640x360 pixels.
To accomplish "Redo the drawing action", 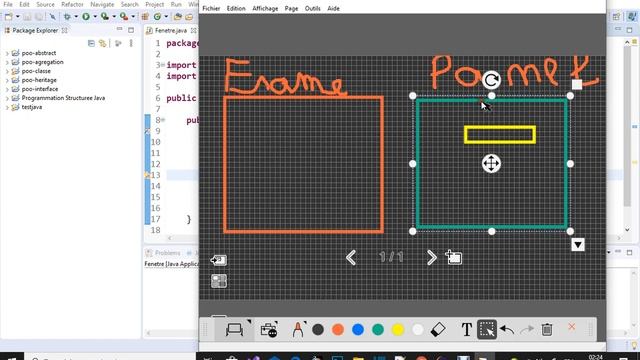I will (527, 329).
